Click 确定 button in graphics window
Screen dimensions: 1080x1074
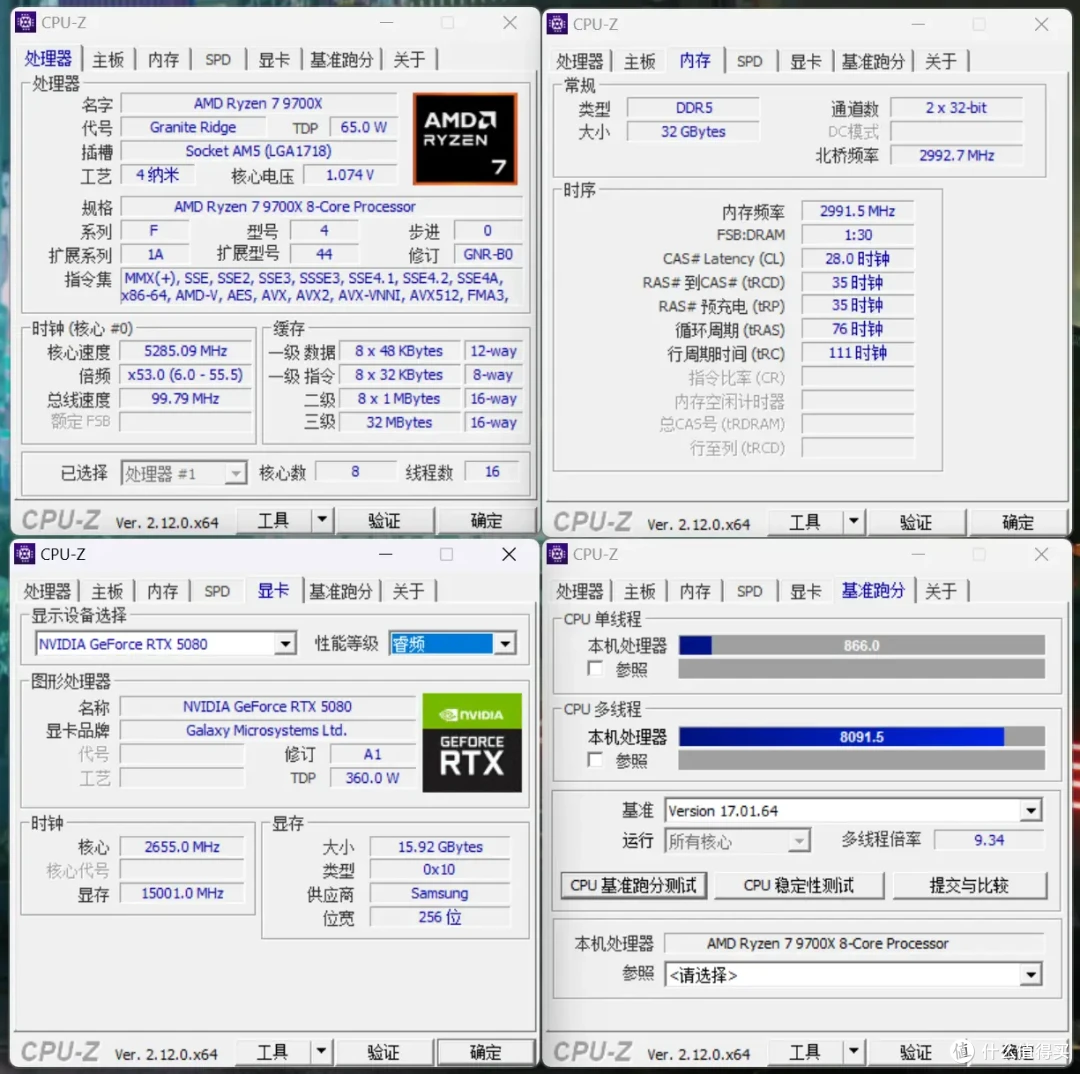[x=486, y=1052]
